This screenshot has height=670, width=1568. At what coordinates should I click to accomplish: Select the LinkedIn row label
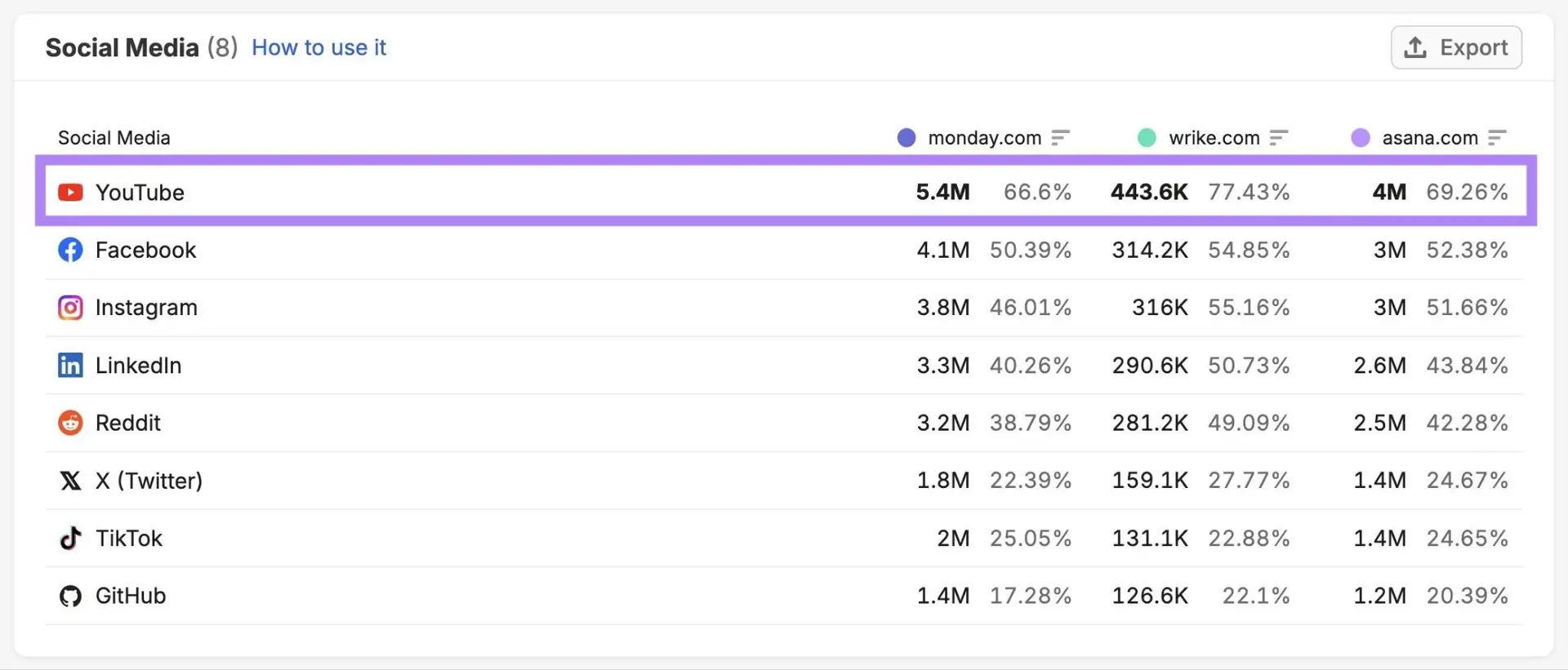point(138,365)
